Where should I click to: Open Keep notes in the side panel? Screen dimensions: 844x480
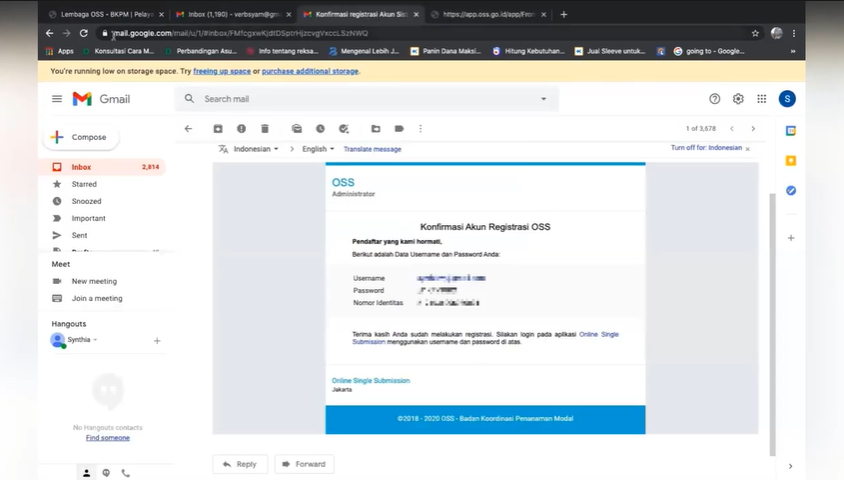point(791,160)
